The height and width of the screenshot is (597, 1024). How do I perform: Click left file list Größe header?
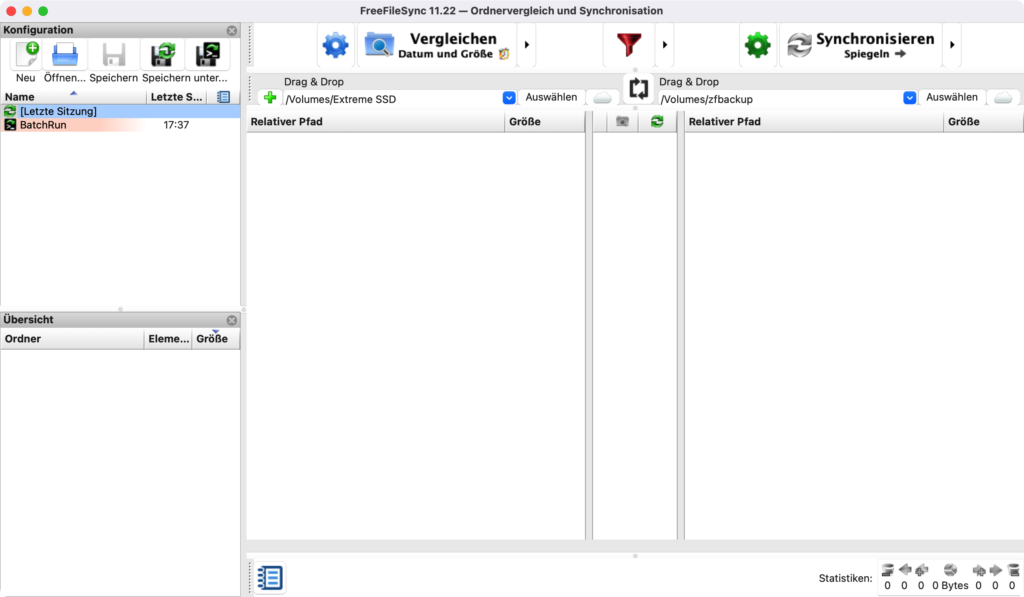tap(545, 121)
